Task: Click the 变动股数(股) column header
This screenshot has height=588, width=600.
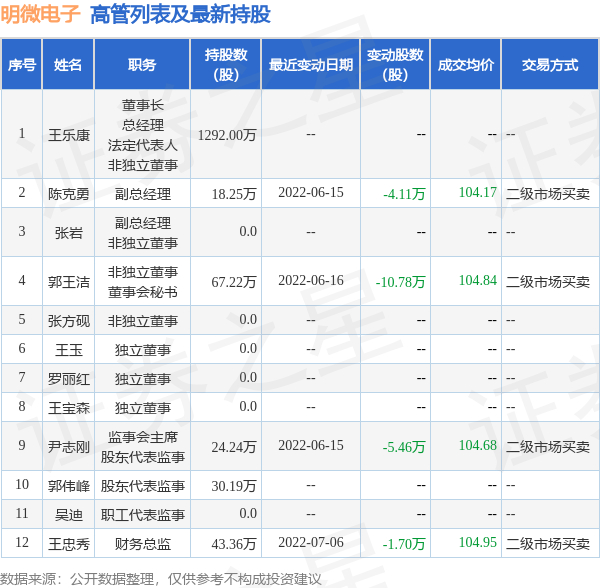Action: pyautogui.click(x=395, y=64)
